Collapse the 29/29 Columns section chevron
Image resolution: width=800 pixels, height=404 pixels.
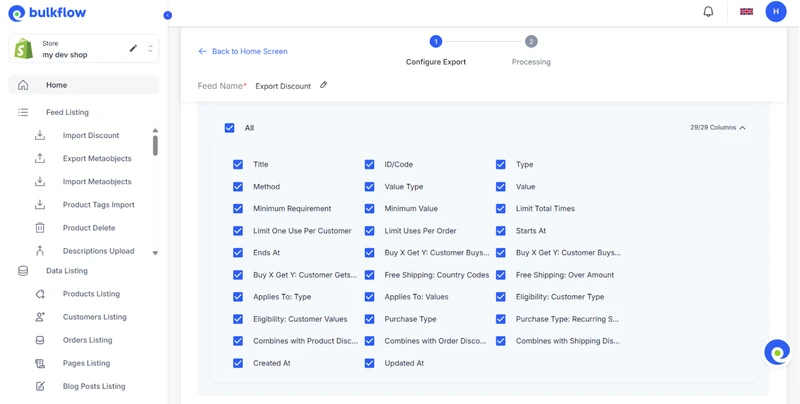click(742, 128)
